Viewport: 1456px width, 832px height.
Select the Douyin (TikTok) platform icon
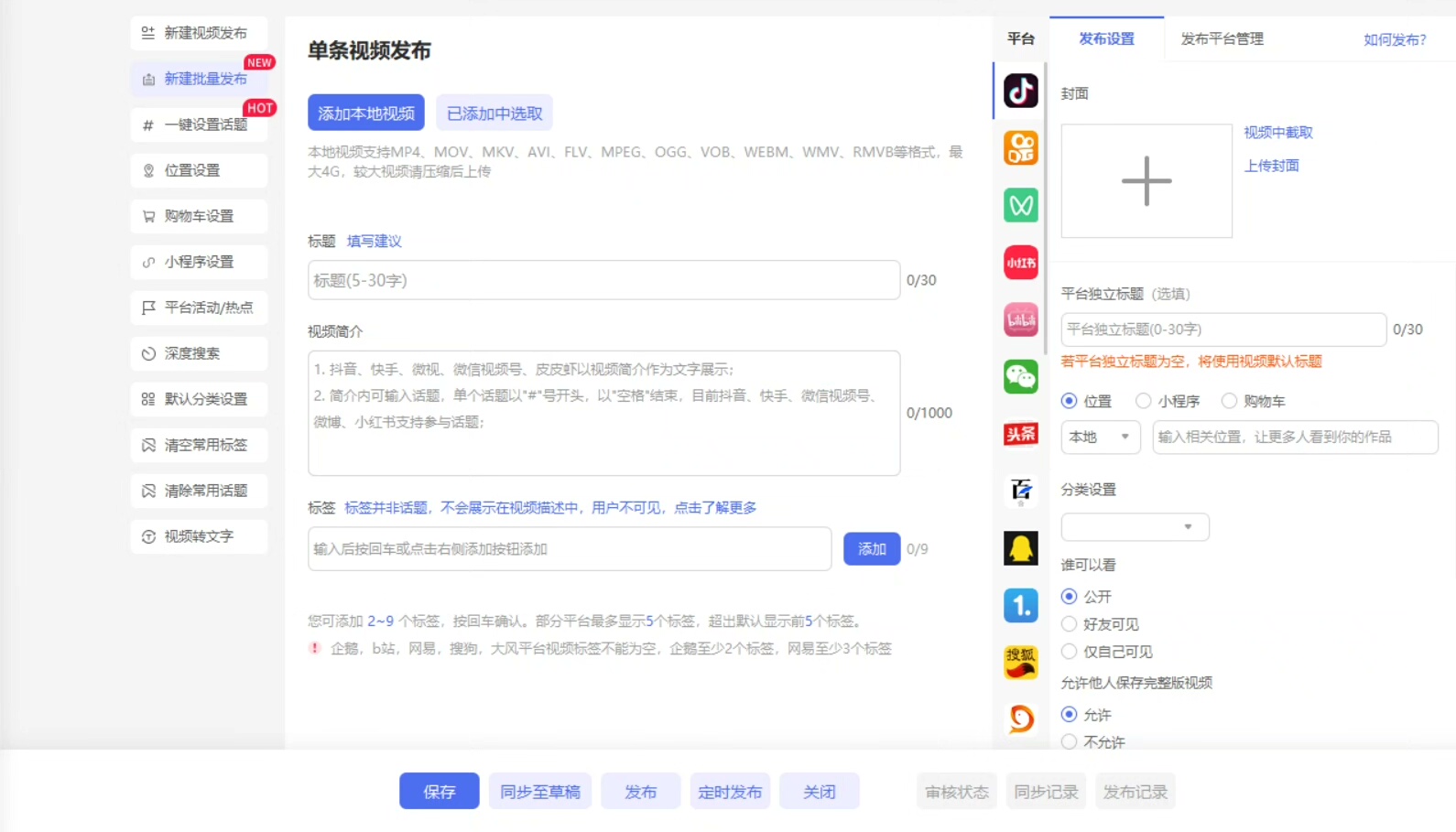(x=1020, y=91)
